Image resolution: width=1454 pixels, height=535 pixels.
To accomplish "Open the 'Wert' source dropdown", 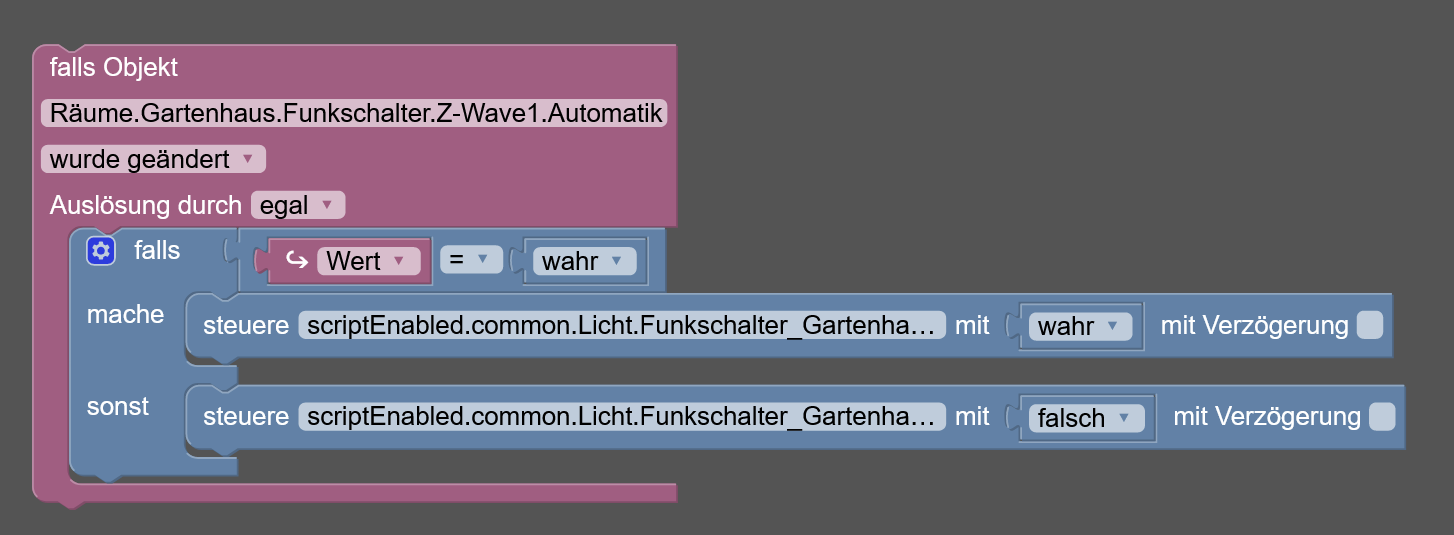I will point(367,261).
